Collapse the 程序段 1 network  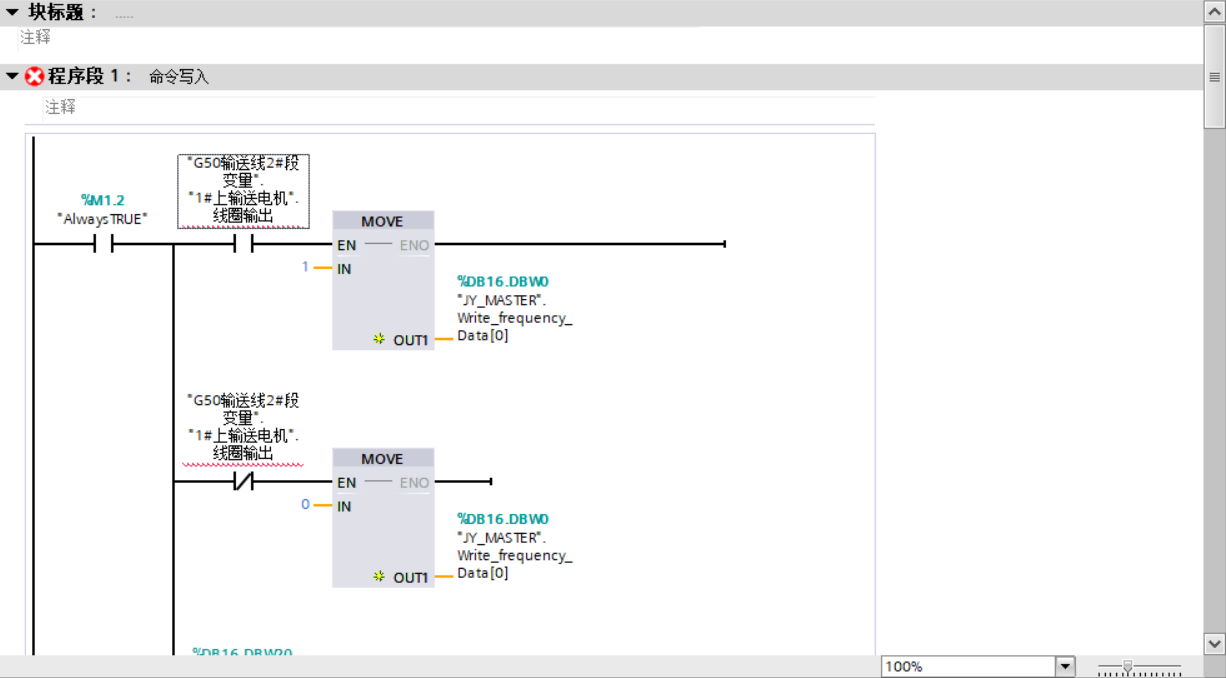[x=12, y=77]
